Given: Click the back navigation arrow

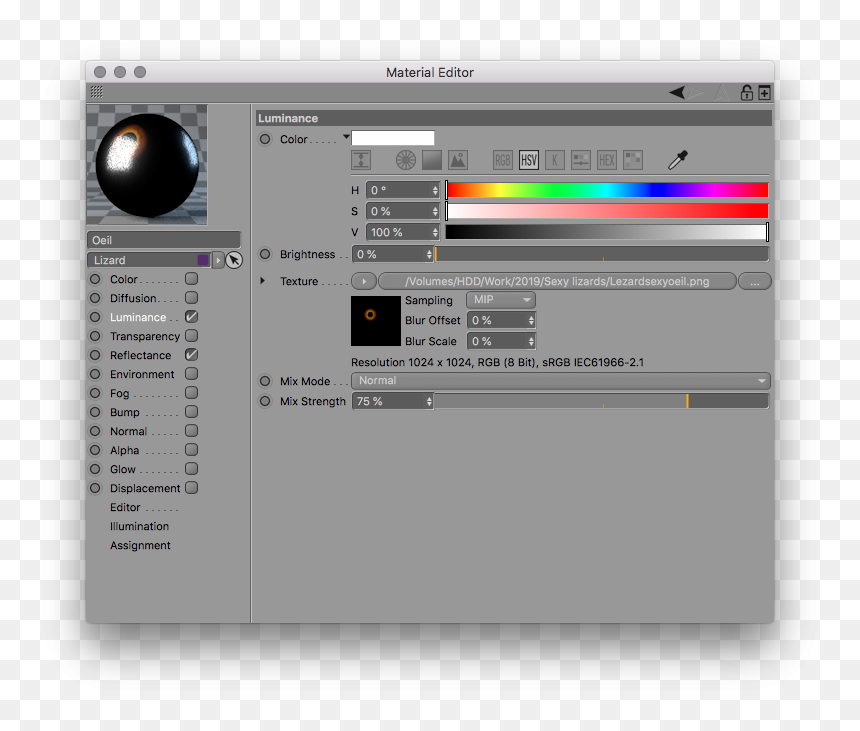Looking at the screenshot, I should click(x=677, y=92).
